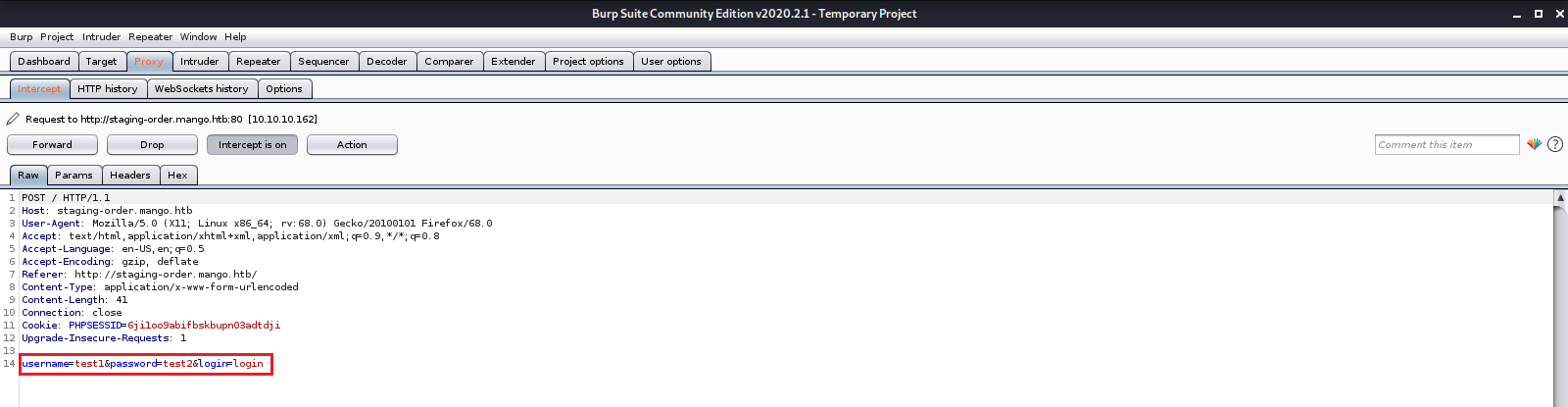Click the Accept-Encoding header line

[110, 261]
